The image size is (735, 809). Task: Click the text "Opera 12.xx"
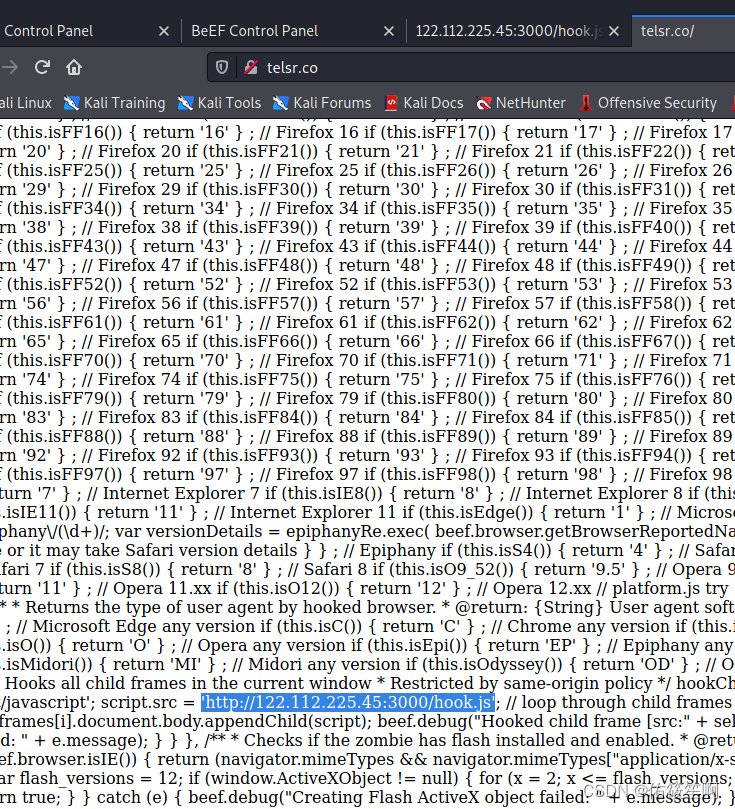click(x=542, y=588)
